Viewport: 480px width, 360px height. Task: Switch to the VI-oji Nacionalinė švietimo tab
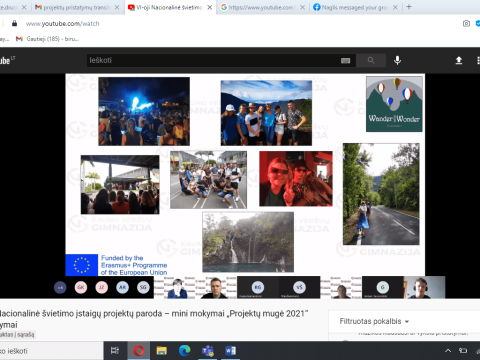click(169, 7)
